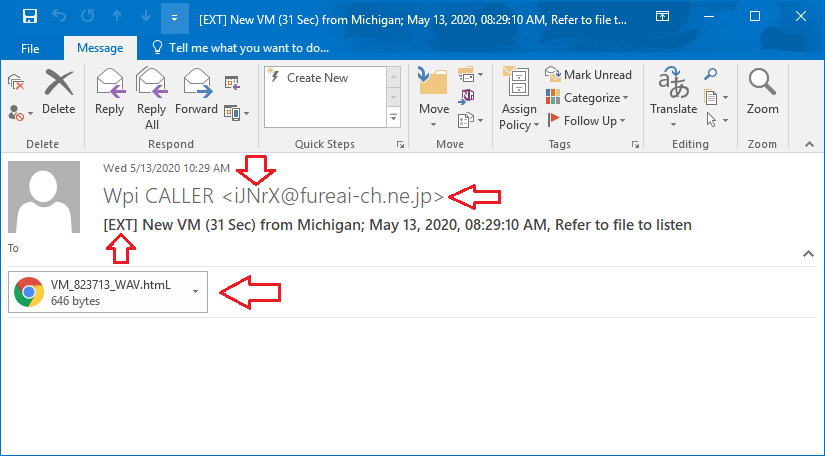Open the attachment's dropdown arrow

coord(195,292)
